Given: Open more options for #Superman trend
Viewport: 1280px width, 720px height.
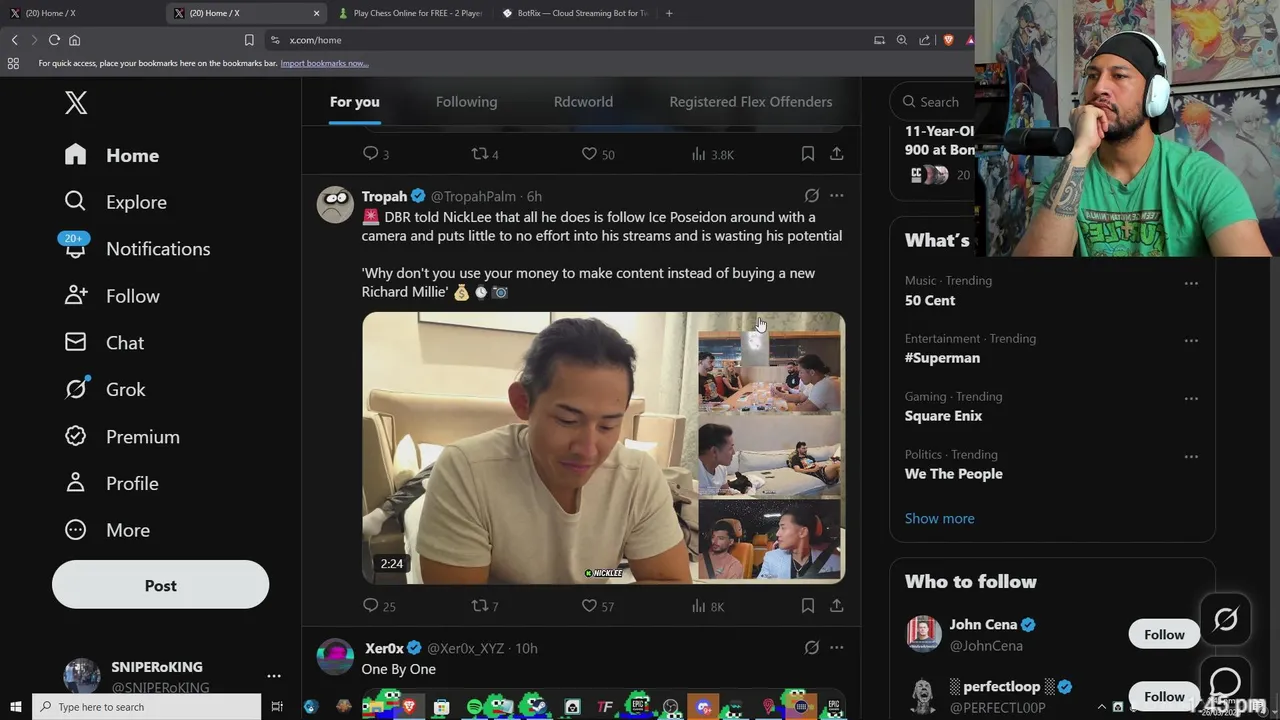Looking at the screenshot, I should tap(1191, 341).
